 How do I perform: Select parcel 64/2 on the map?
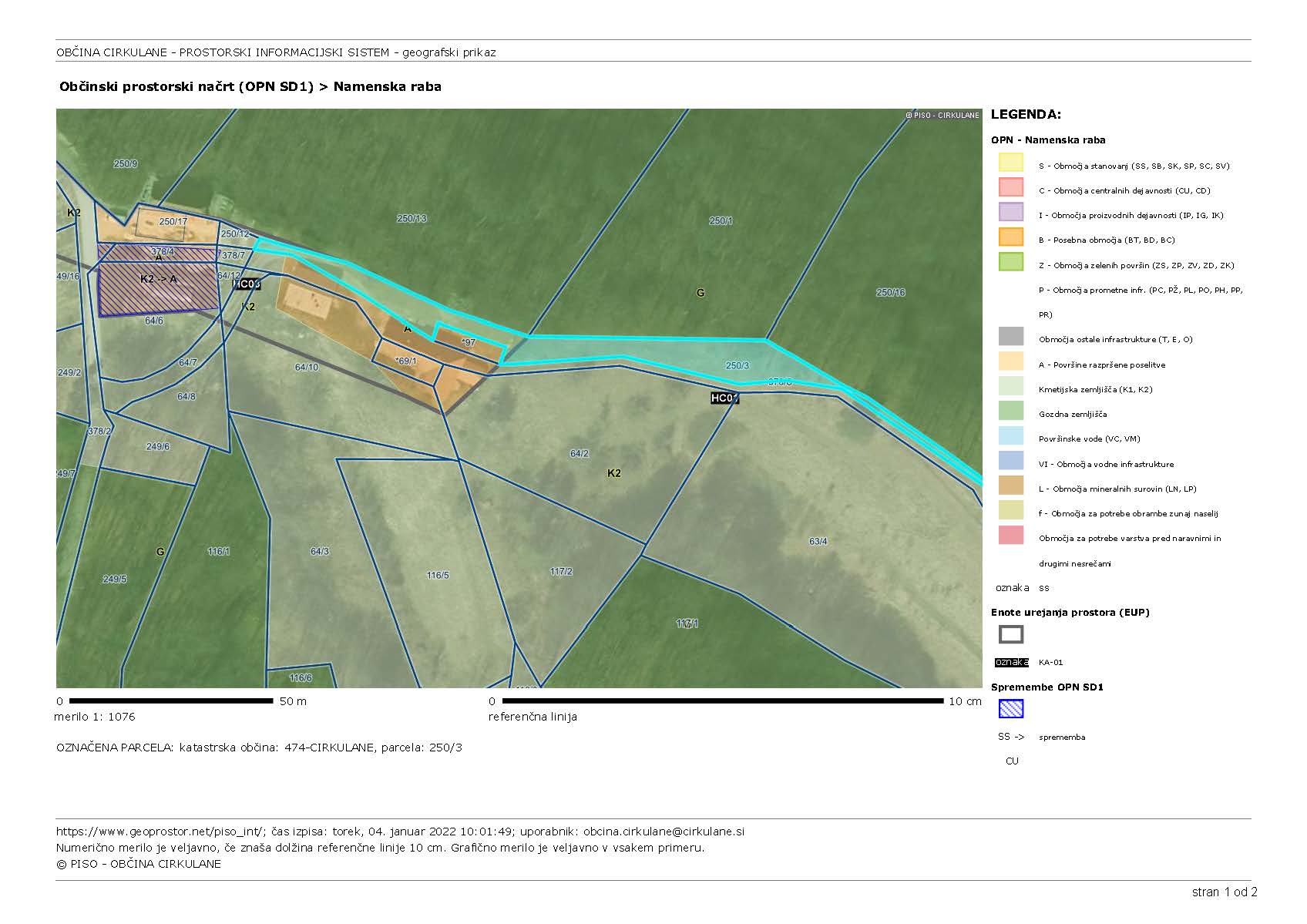(x=579, y=454)
